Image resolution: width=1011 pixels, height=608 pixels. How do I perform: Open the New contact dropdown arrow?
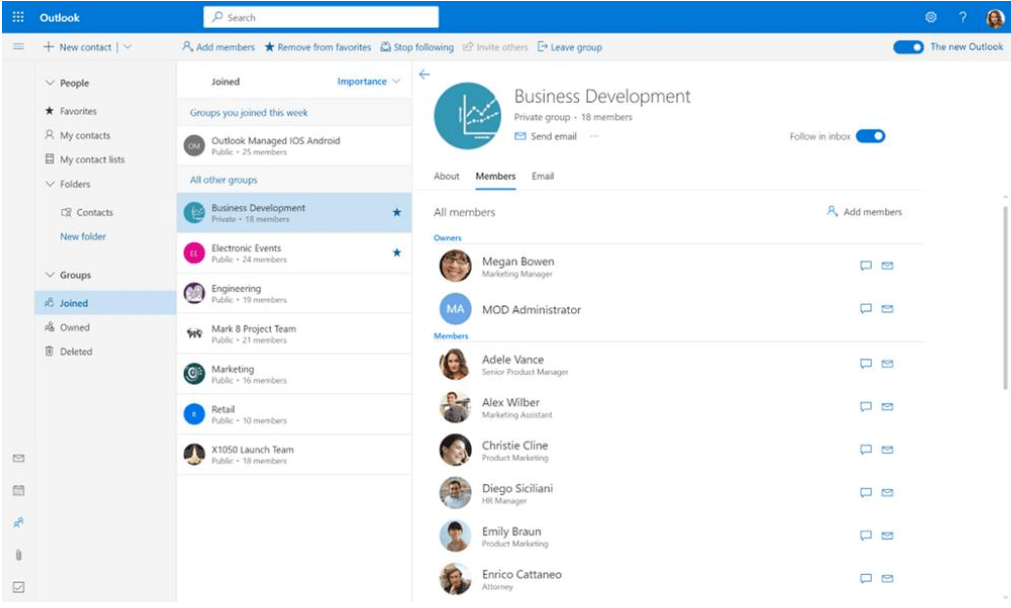pos(128,47)
